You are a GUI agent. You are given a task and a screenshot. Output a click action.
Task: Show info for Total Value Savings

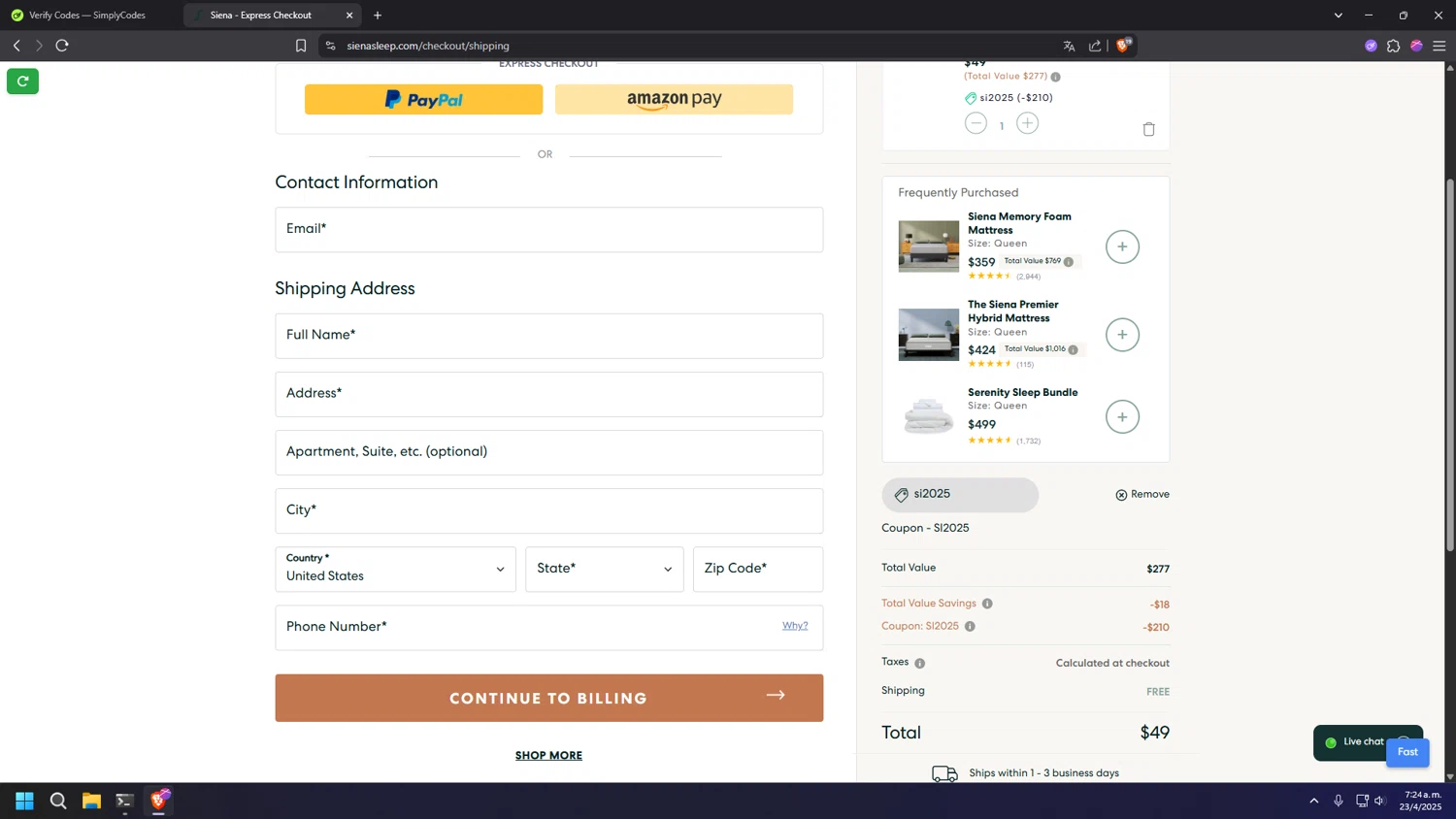click(987, 604)
